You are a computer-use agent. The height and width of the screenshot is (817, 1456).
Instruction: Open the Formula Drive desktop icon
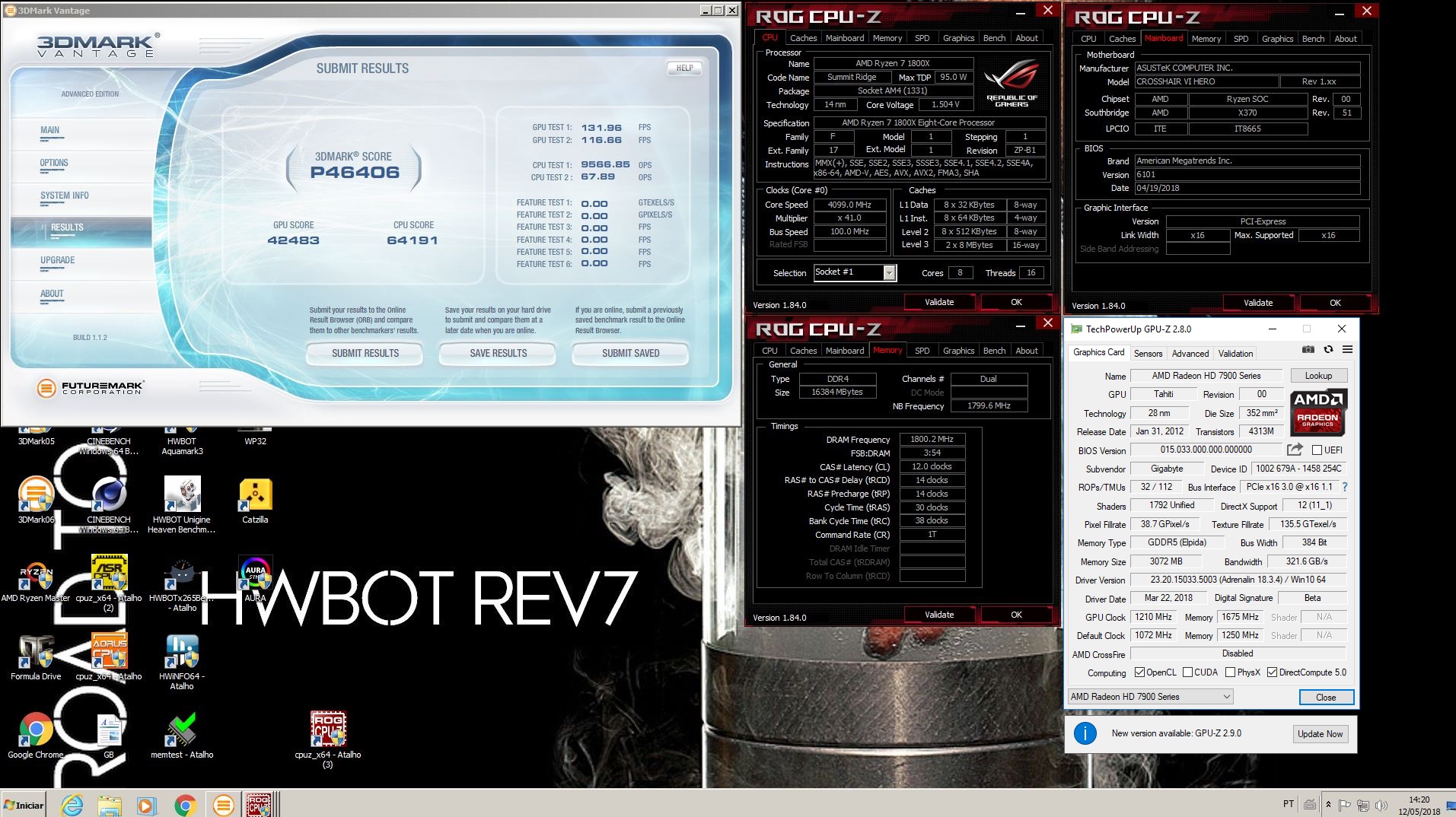tap(36, 657)
